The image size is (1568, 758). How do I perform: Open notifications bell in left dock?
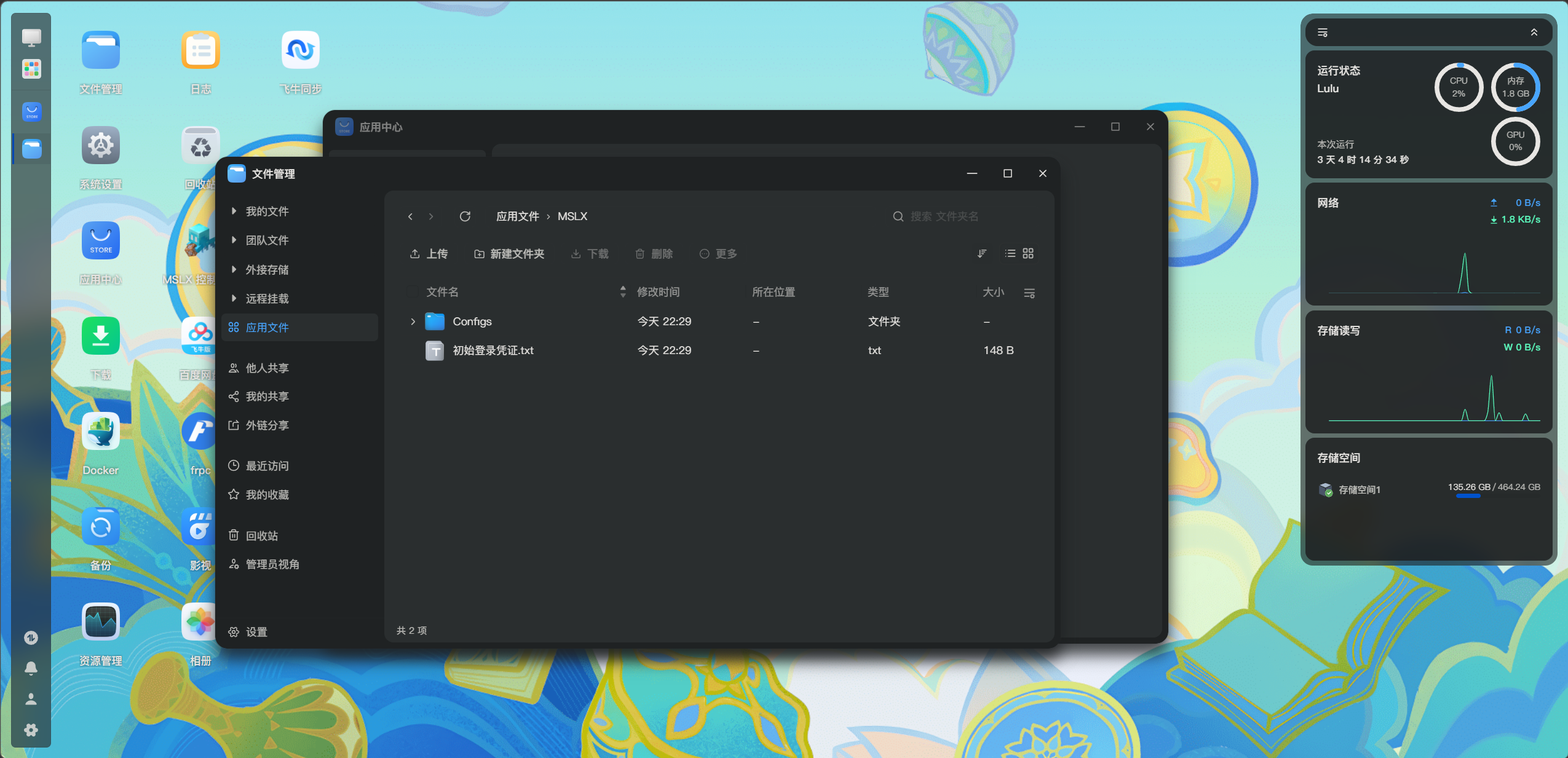(31, 668)
